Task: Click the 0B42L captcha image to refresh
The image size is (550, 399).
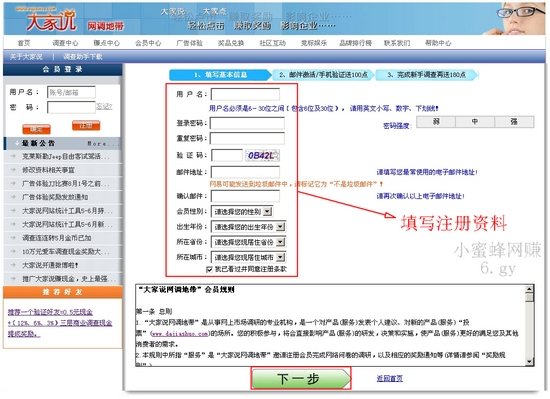Action: 262,155
